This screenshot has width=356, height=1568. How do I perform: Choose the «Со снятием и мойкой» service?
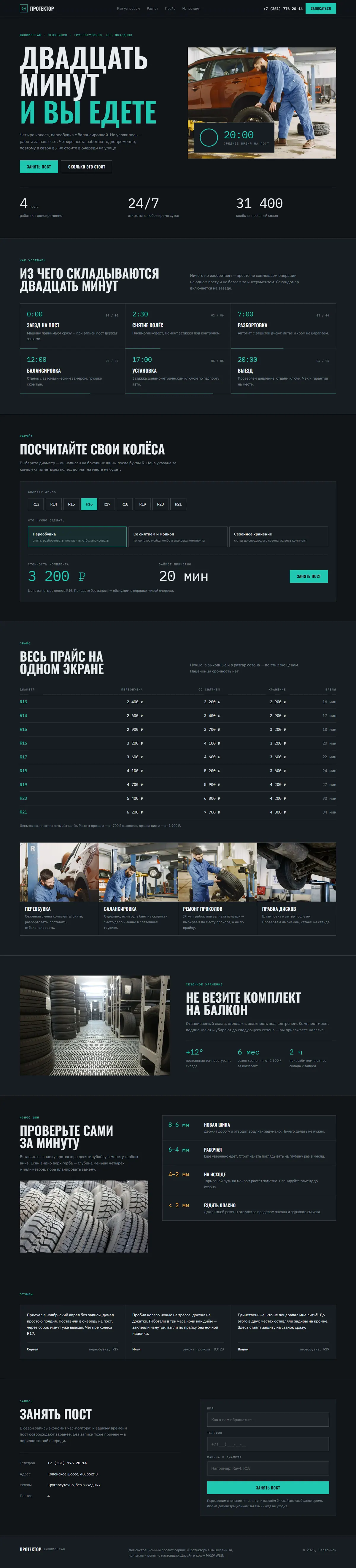tap(178, 537)
